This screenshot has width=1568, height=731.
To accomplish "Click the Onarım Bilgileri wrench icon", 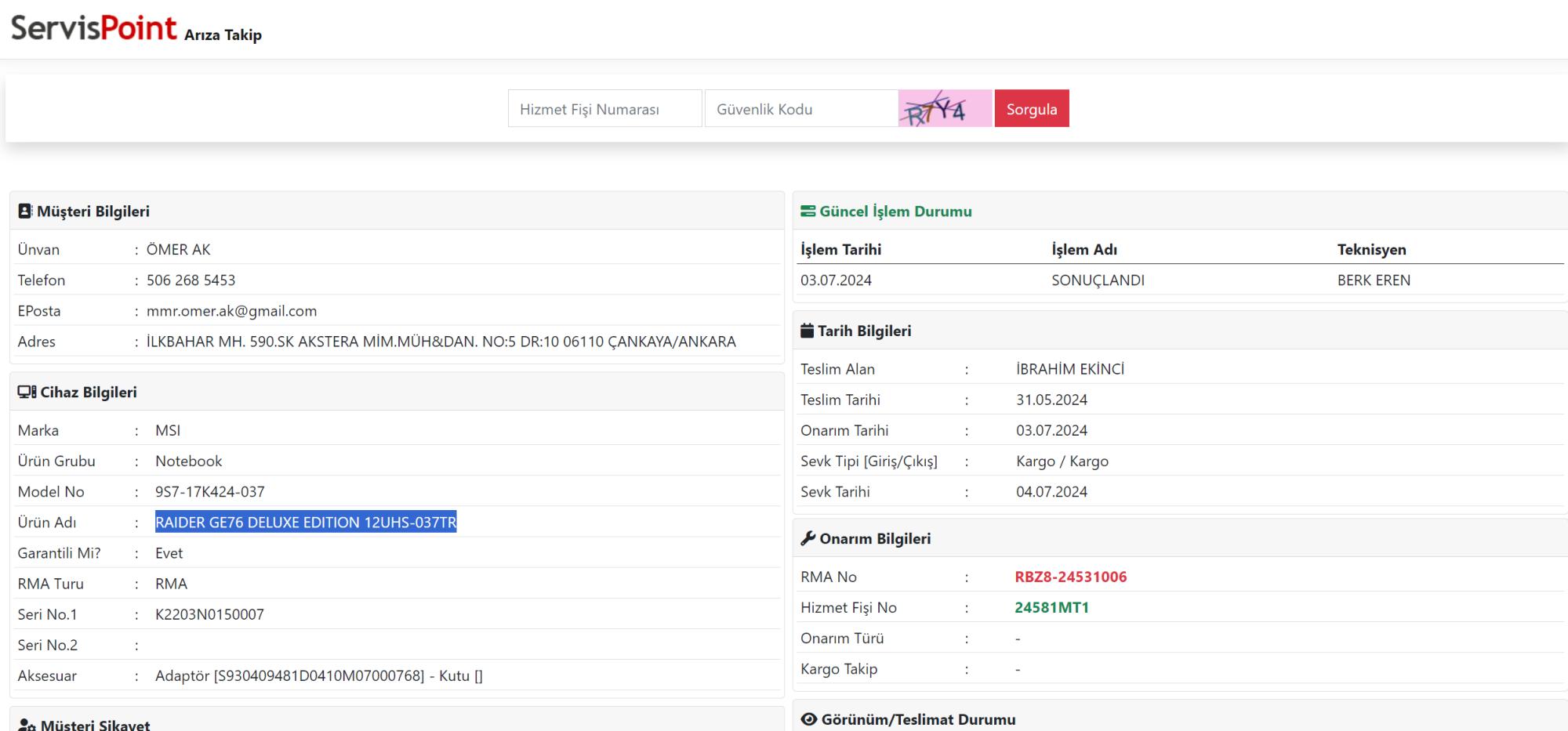I will (808, 539).
